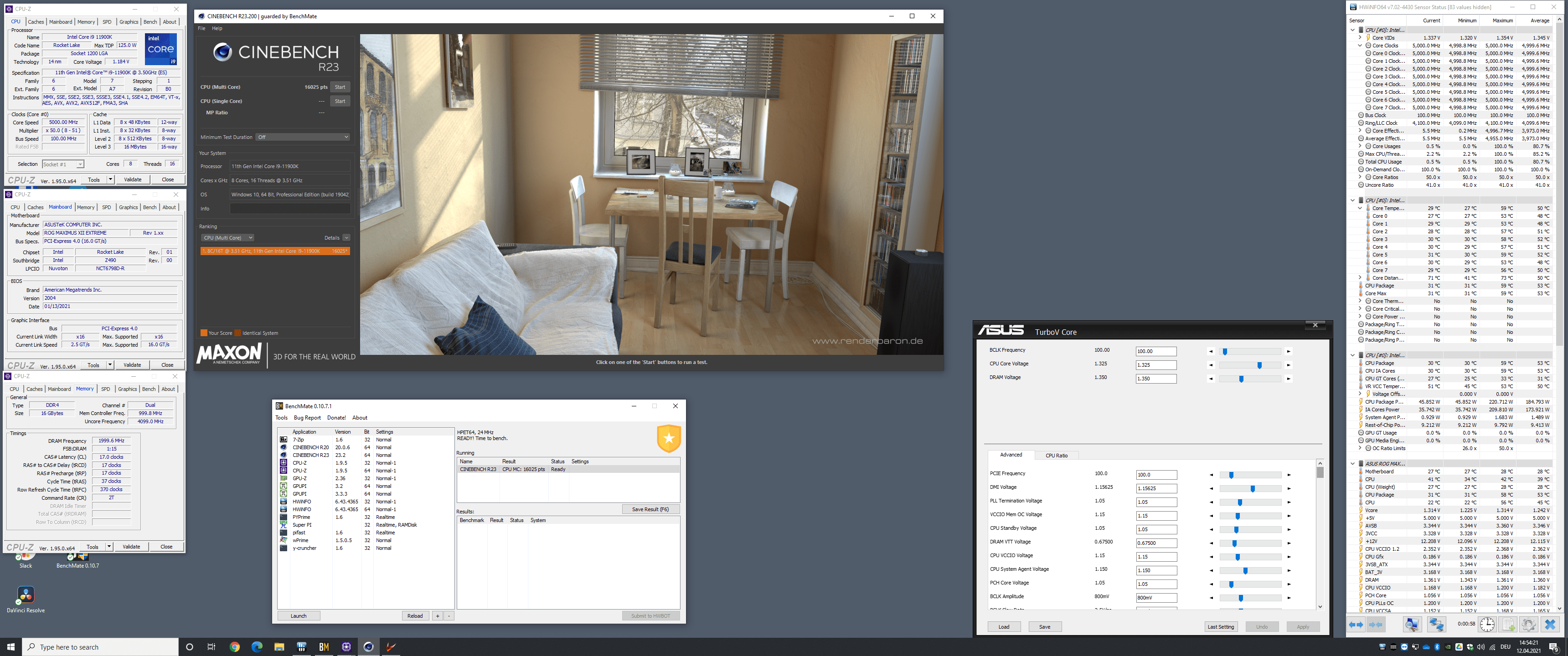Screen dimensions: 1568x656
Task: Start HWiNFO logging via sheet-plus icon
Action: 1508,625
